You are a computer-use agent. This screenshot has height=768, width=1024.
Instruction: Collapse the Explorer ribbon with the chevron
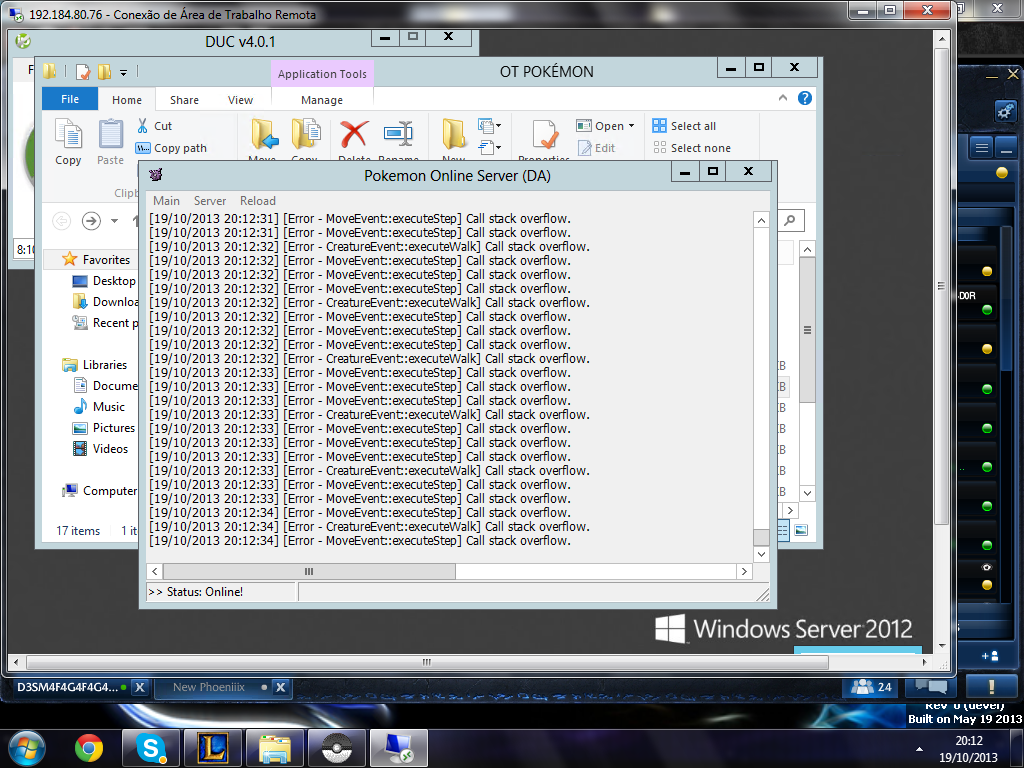(783, 98)
